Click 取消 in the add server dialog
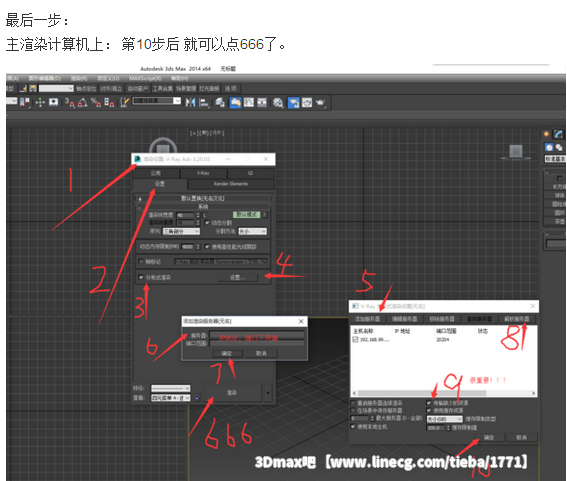Image resolution: width=567 pixels, height=481 pixels. coord(261,353)
